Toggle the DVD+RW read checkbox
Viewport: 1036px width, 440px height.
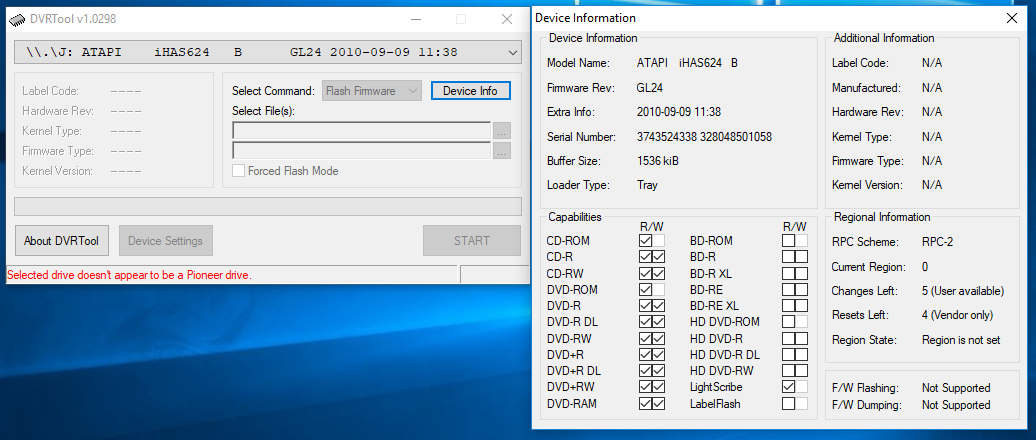(x=646, y=387)
